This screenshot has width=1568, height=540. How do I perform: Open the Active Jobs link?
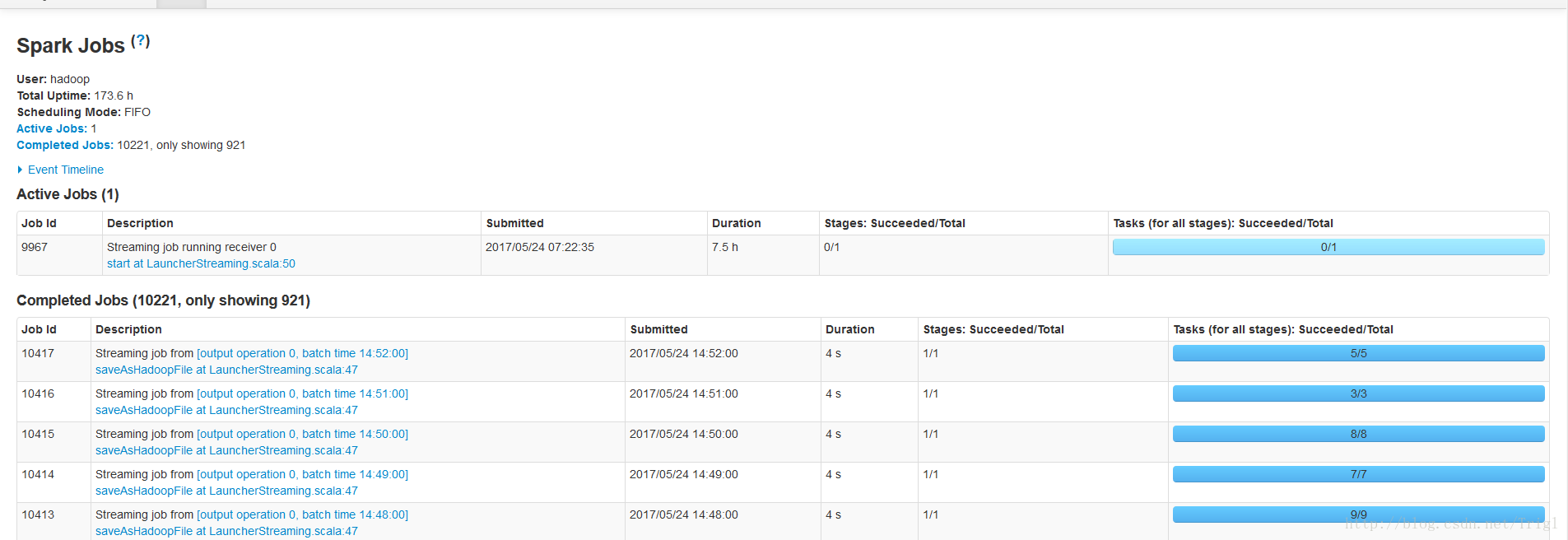(52, 128)
